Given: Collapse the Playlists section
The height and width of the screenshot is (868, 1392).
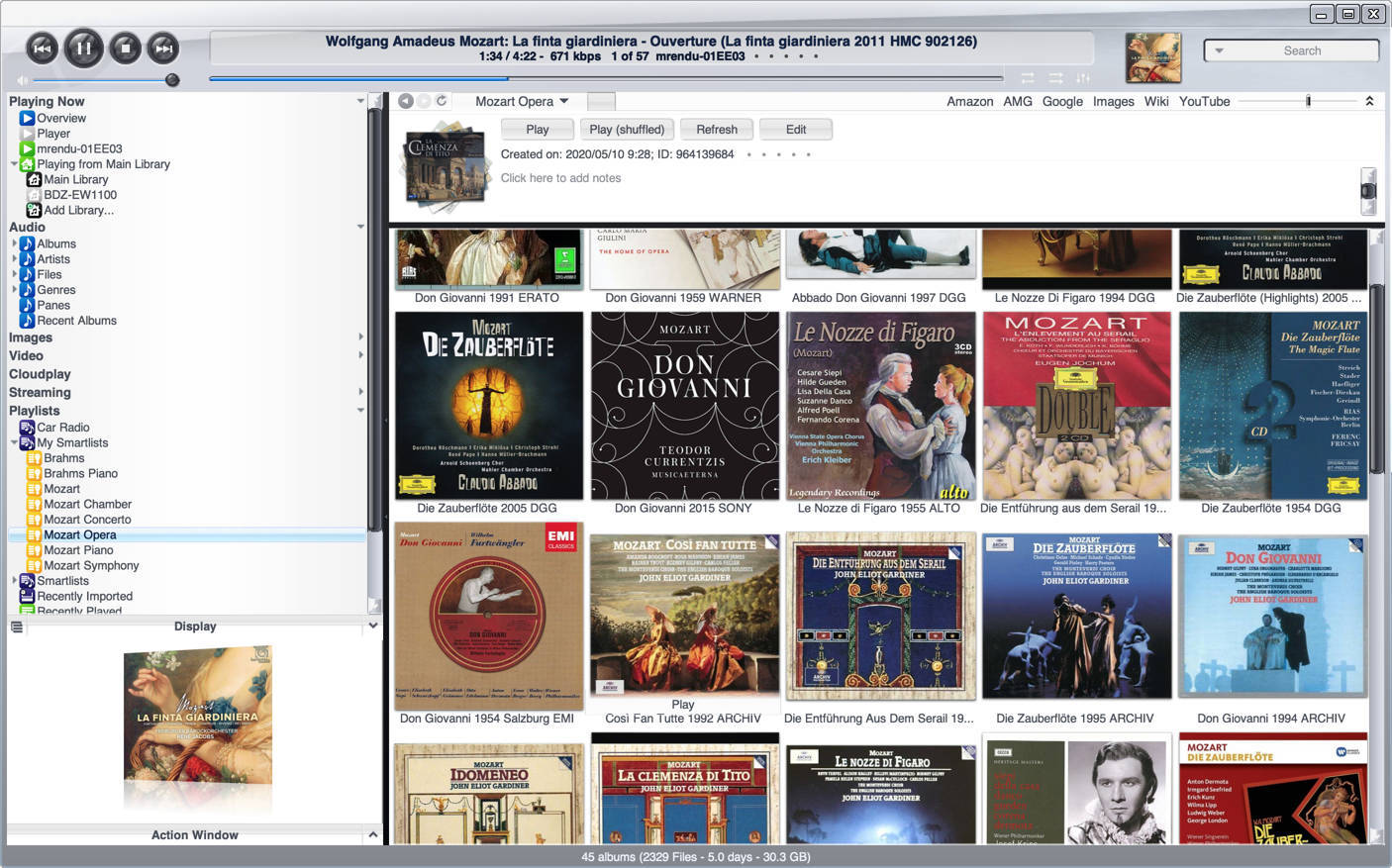Looking at the screenshot, I should 360,411.
